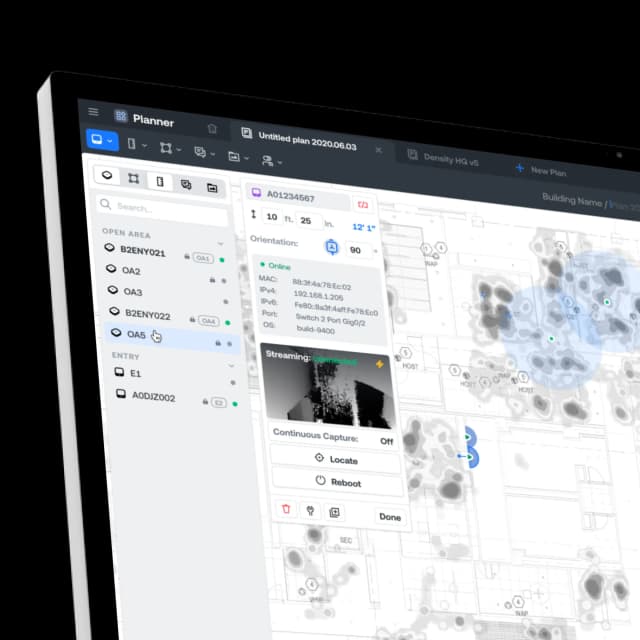Open dropdown arrow next to doorway tool

(144, 145)
